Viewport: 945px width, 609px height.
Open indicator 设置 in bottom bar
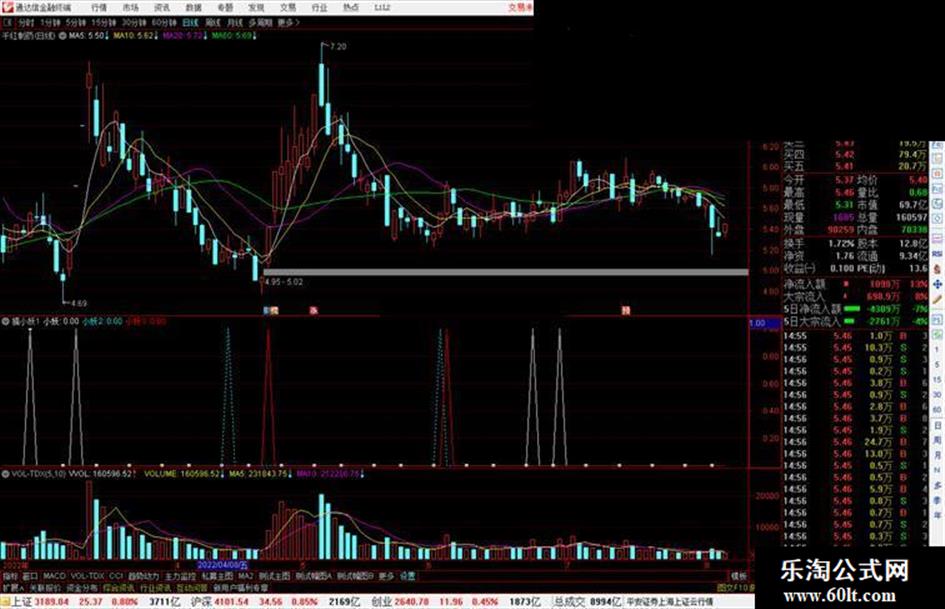point(408,576)
